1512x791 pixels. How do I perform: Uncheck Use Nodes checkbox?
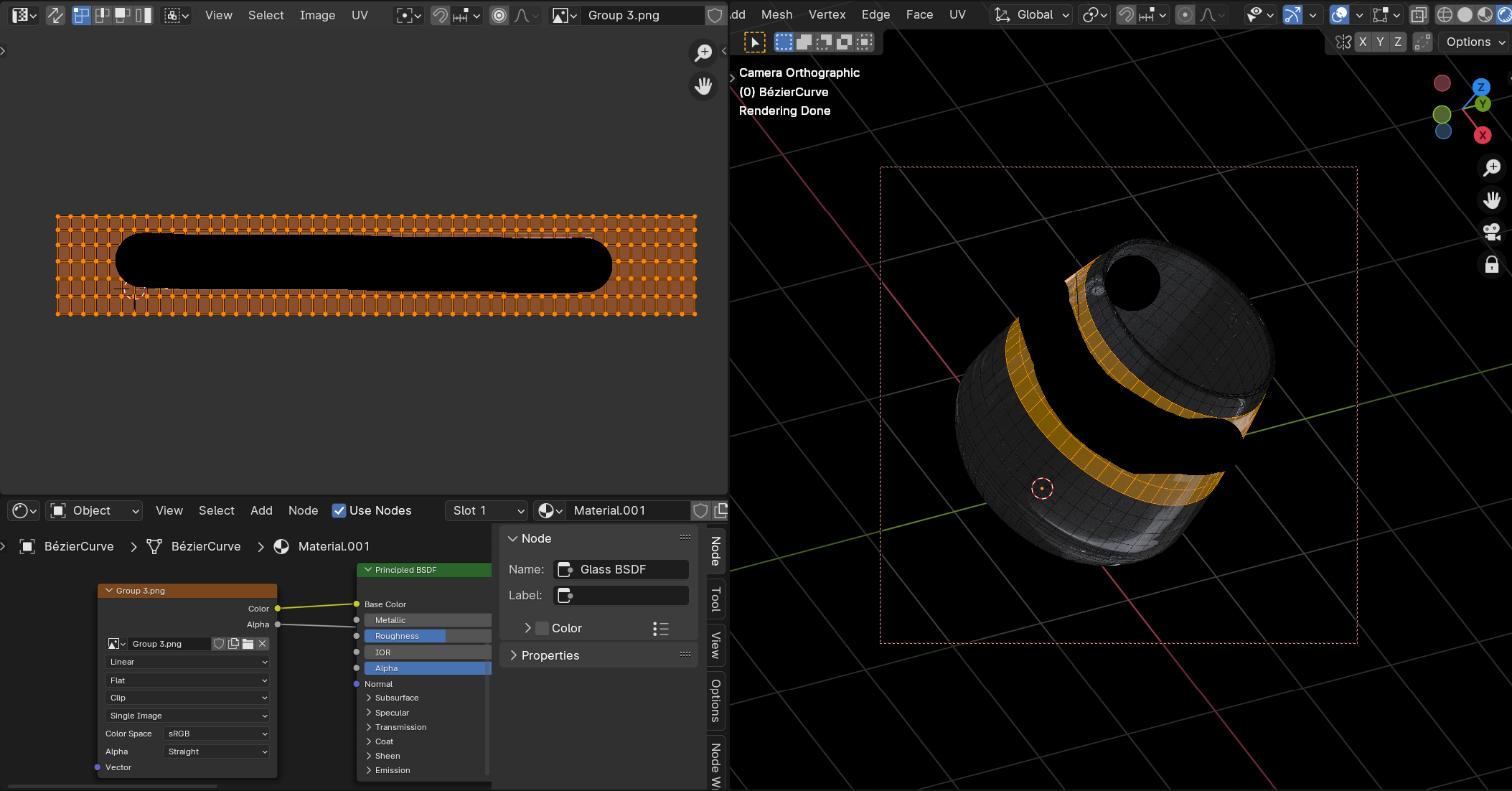pyautogui.click(x=339, y=510)
